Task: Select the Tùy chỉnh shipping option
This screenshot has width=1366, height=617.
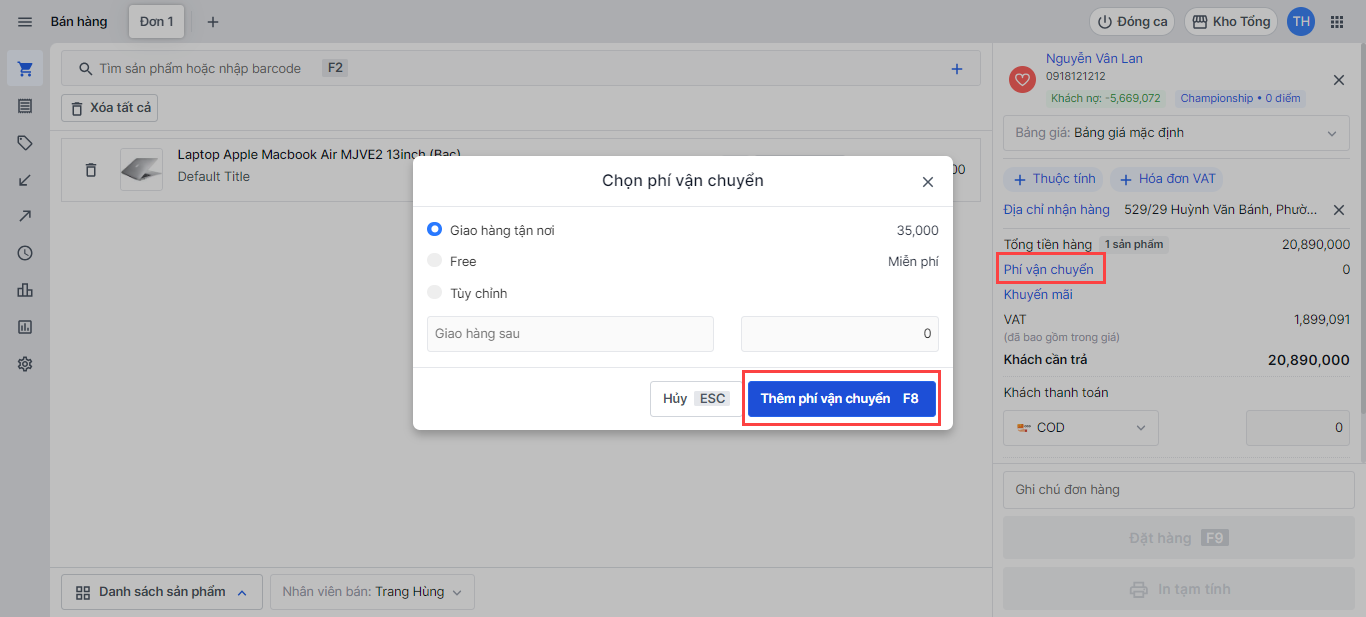Action: [434, 292]
